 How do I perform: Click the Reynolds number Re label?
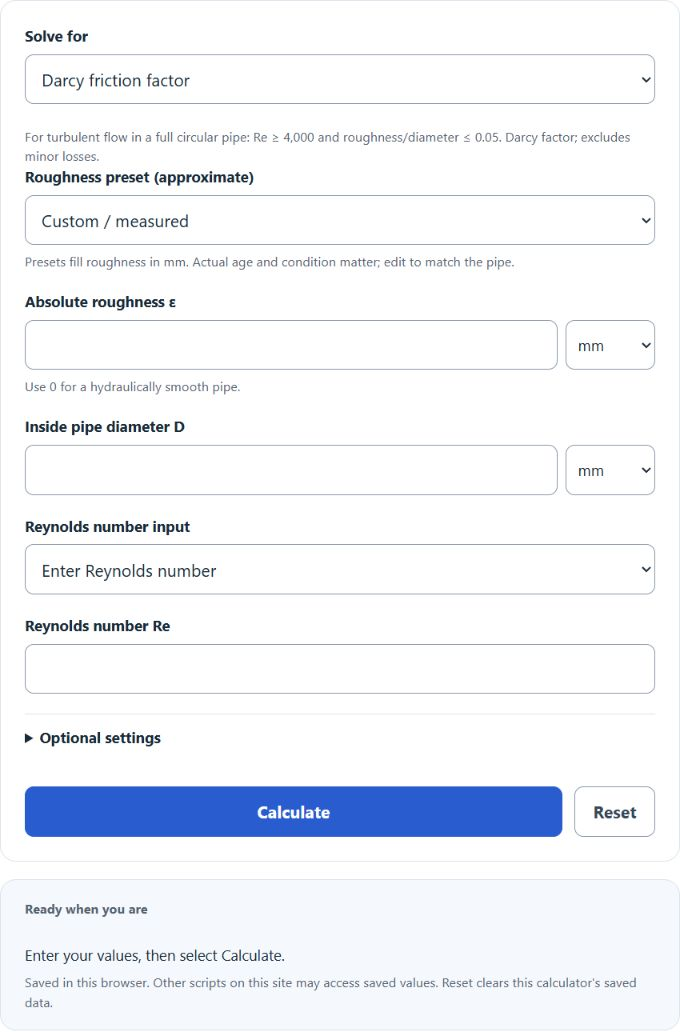tap(97, 626)
